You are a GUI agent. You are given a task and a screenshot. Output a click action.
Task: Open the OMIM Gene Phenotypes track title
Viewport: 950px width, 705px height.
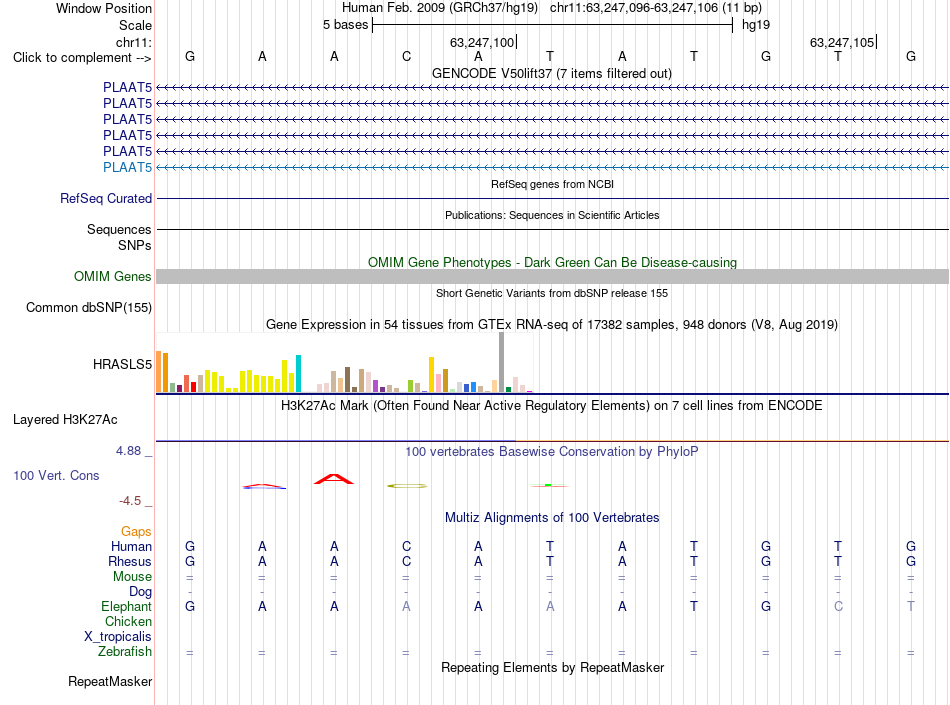click(x=552, y=262)
